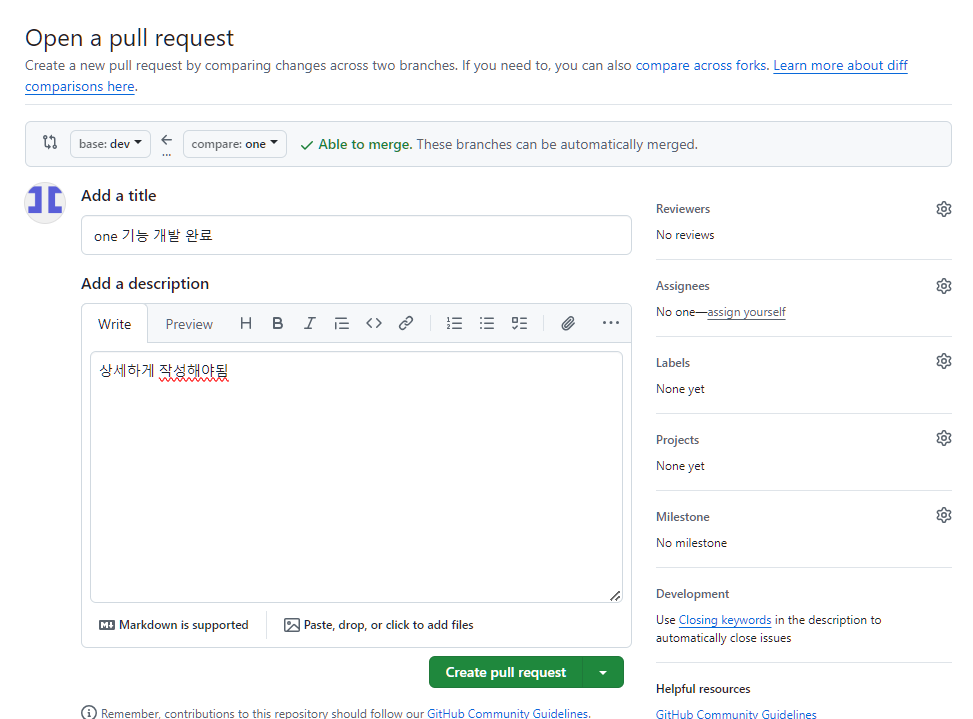Open the Labels gear settings
Viewport: 973px width, 719px height.
943,361
